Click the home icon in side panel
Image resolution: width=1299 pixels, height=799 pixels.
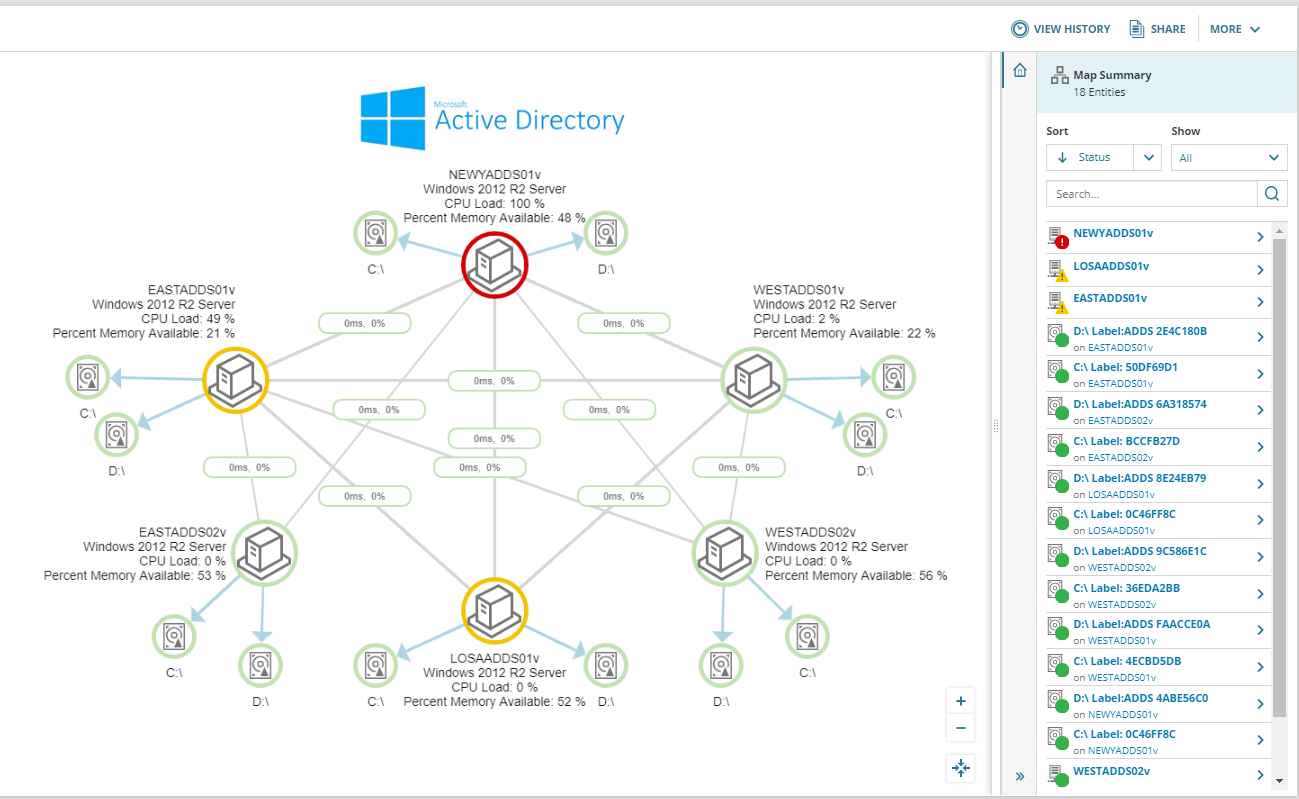click(1020, 71)
